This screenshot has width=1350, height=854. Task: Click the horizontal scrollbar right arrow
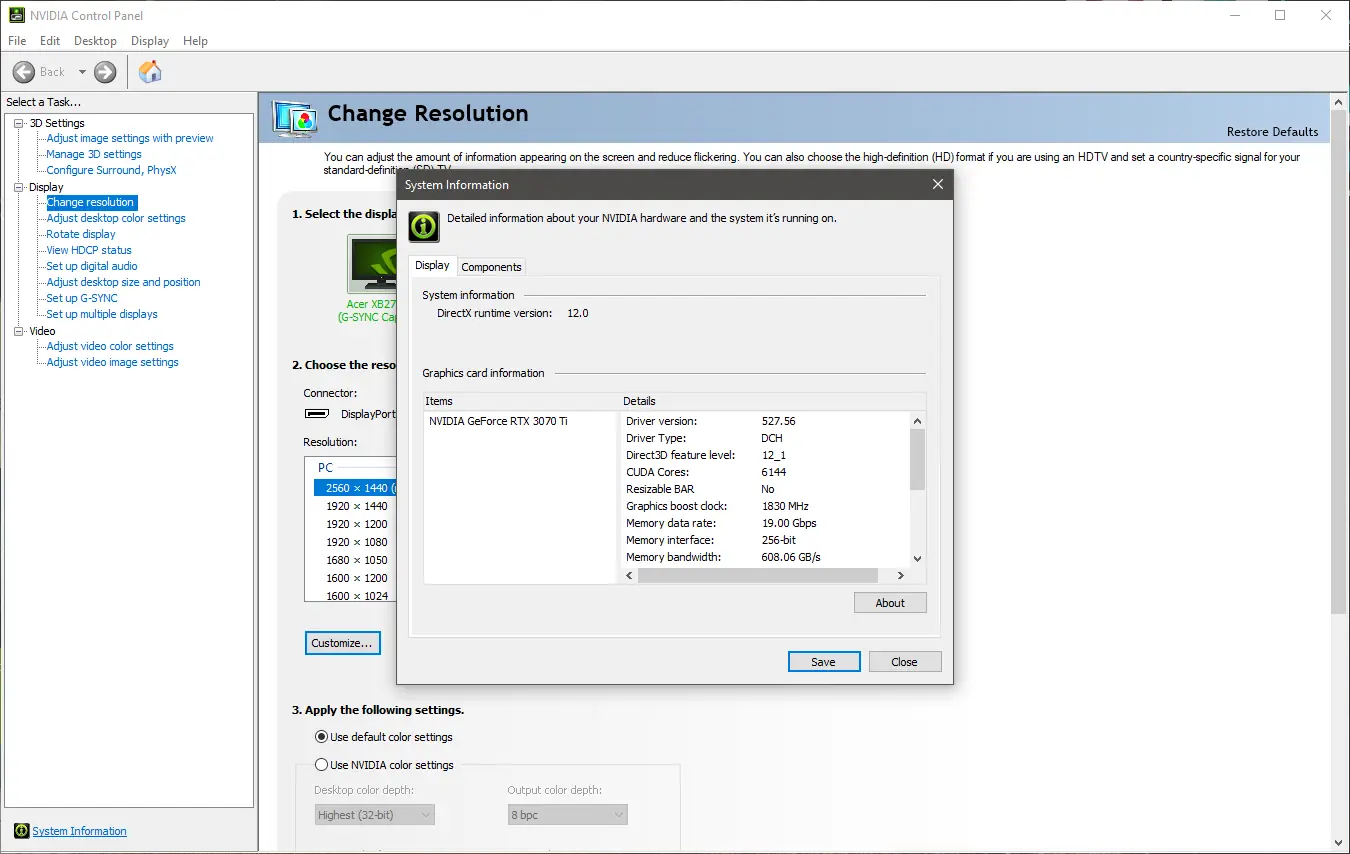[901, 576]
